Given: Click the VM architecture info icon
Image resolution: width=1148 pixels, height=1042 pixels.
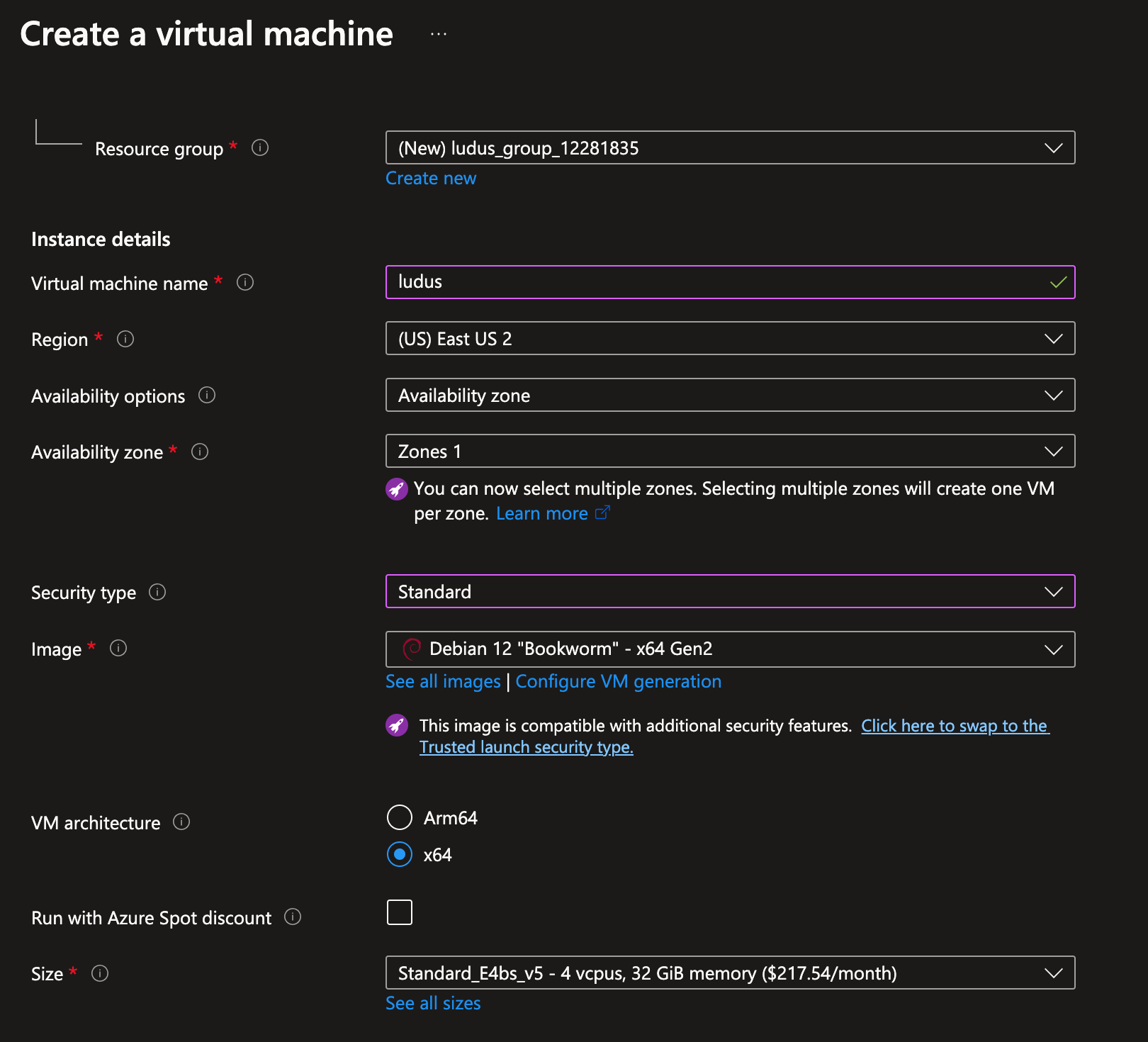Looking at the screenshot, I should [181, 822].
